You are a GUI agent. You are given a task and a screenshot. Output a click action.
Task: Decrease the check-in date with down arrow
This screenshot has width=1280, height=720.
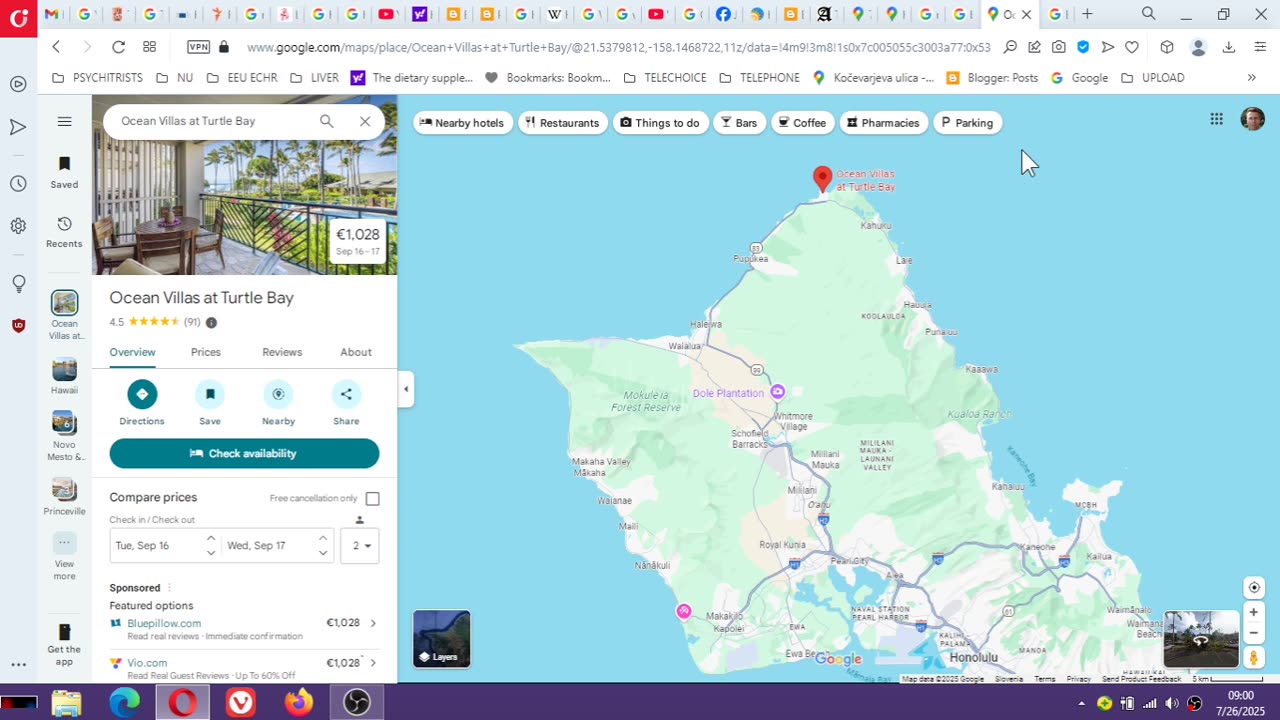211,552
